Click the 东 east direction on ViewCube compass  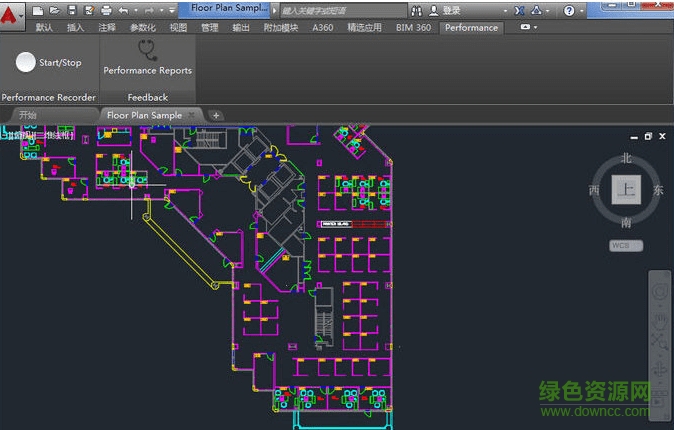657,190
